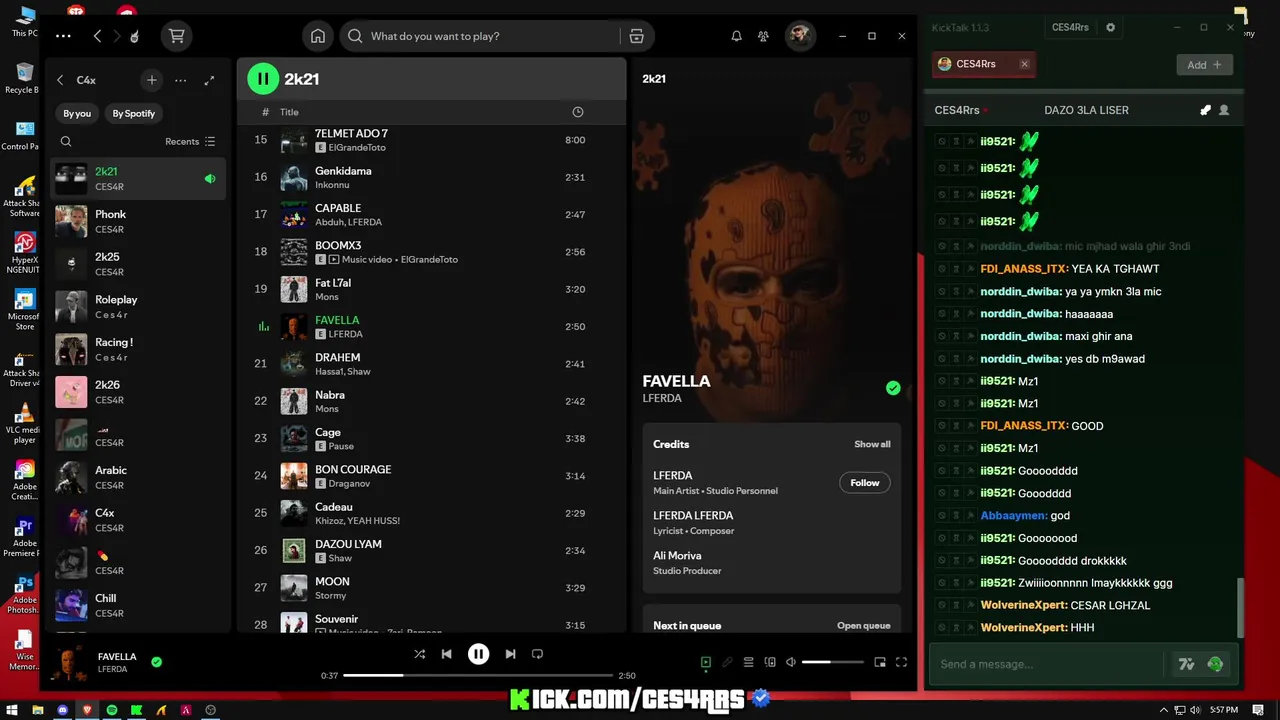1280x720 pixels.
Task: Go back using Spotify back arrow
Action: pyautogui.click(x=97, y=36)
